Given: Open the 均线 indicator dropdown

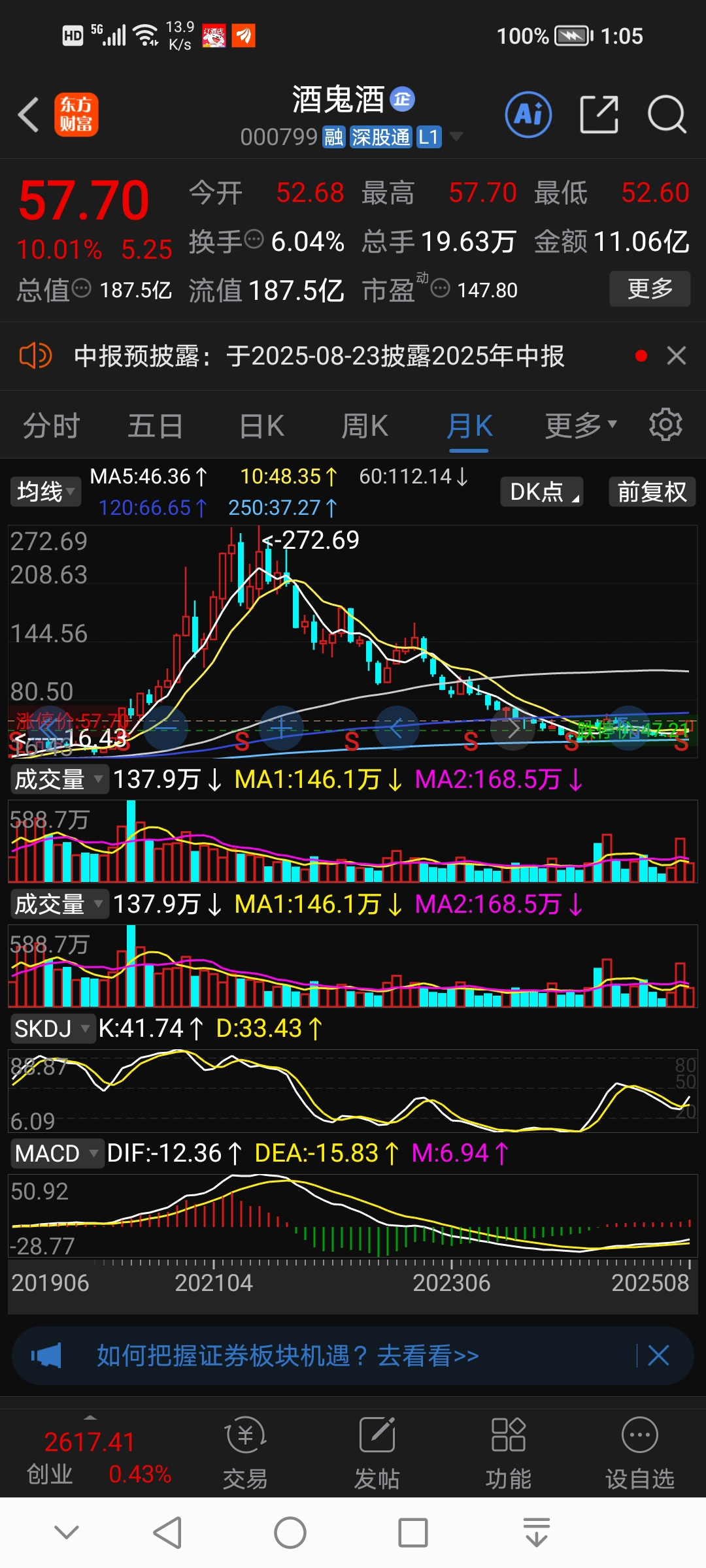Looking at the screenshot, I should coord(46,491).
